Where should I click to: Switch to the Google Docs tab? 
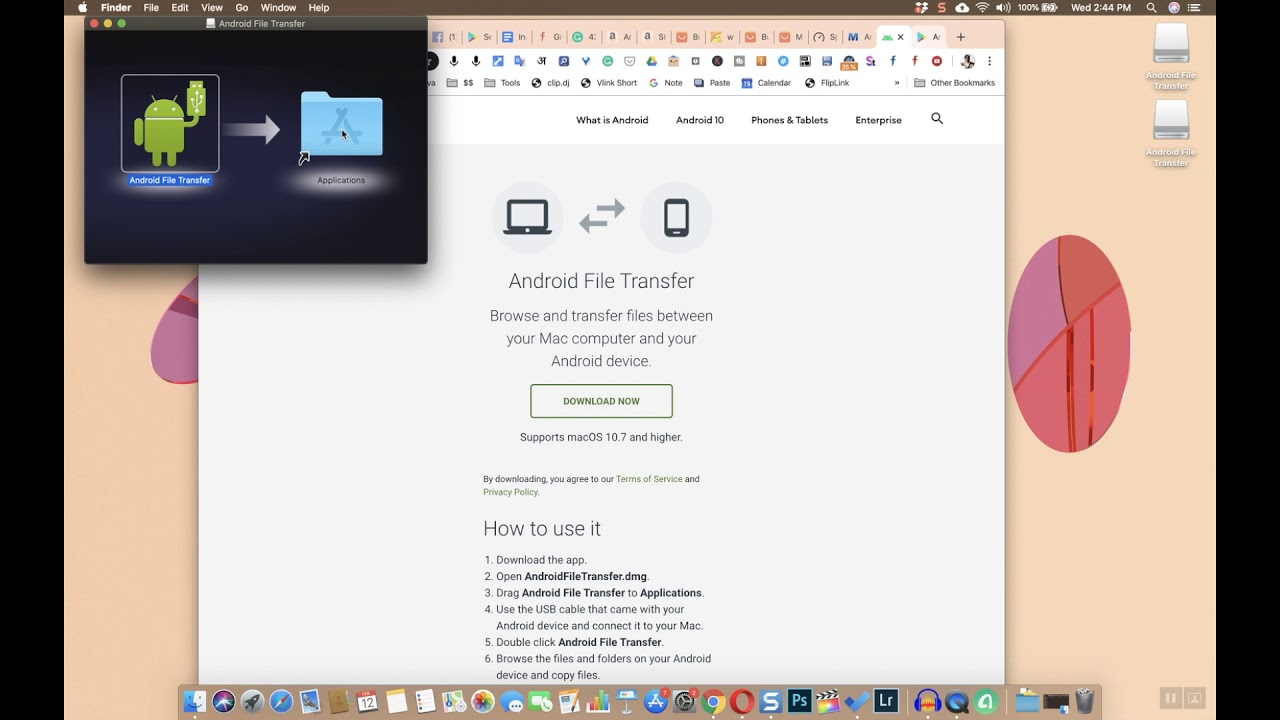point(513,37)
